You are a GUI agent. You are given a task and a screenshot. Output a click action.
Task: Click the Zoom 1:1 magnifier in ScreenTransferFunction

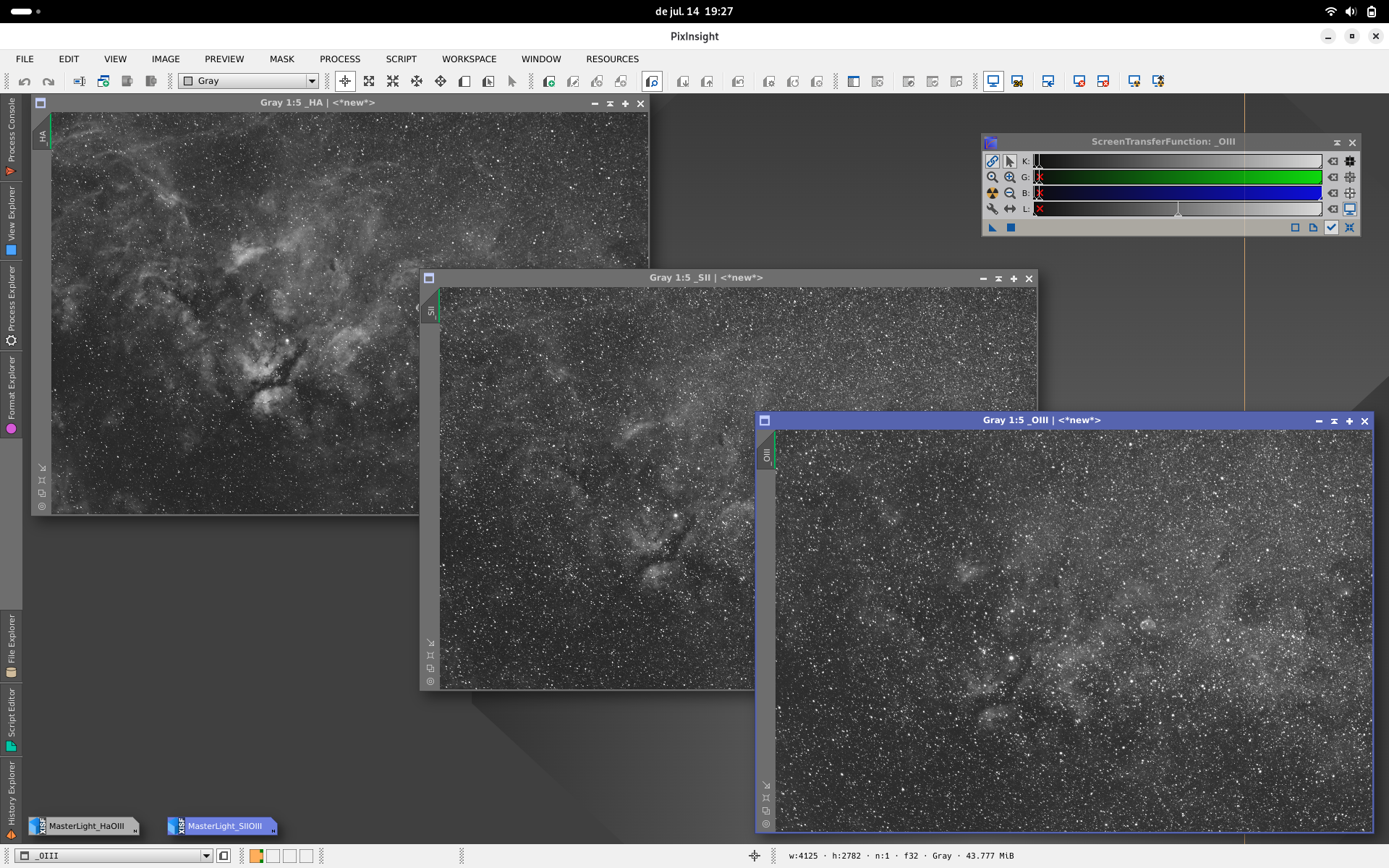[x=993, y=177]
